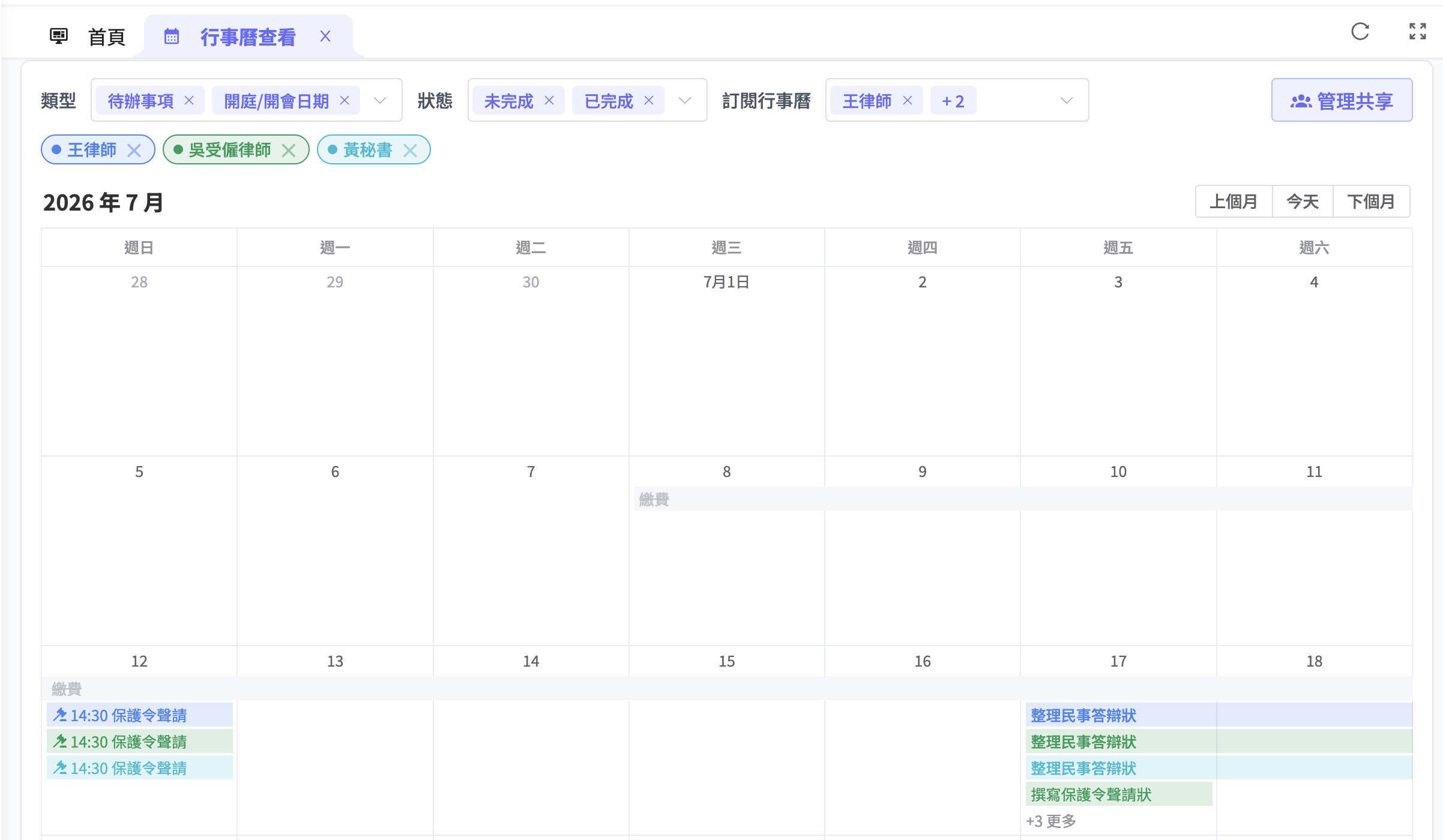This screenshot has height=840, width=1443.
Task: Jump to today with 今天
Action: click(1303, 201)
